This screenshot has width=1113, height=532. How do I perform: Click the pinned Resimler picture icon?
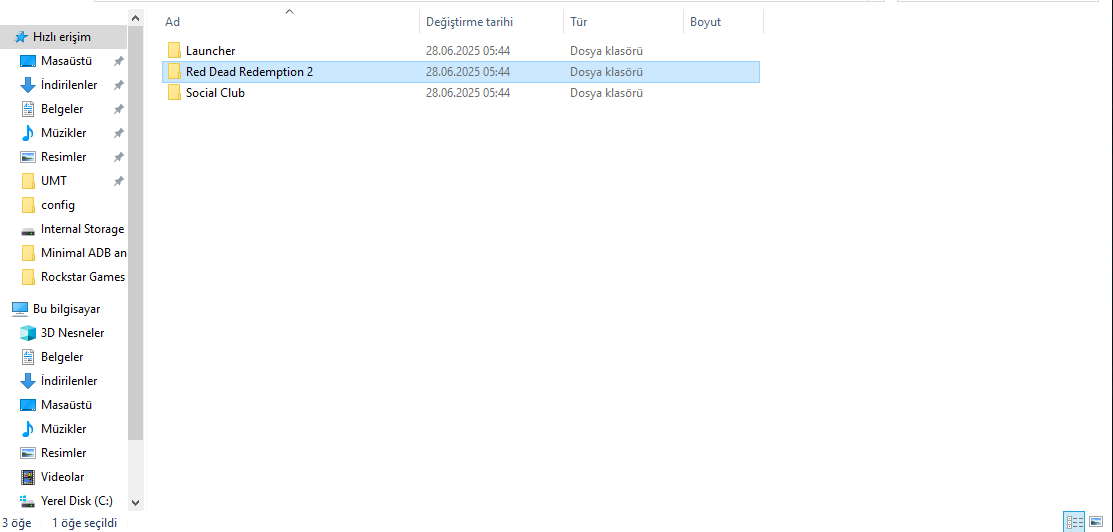28,157
